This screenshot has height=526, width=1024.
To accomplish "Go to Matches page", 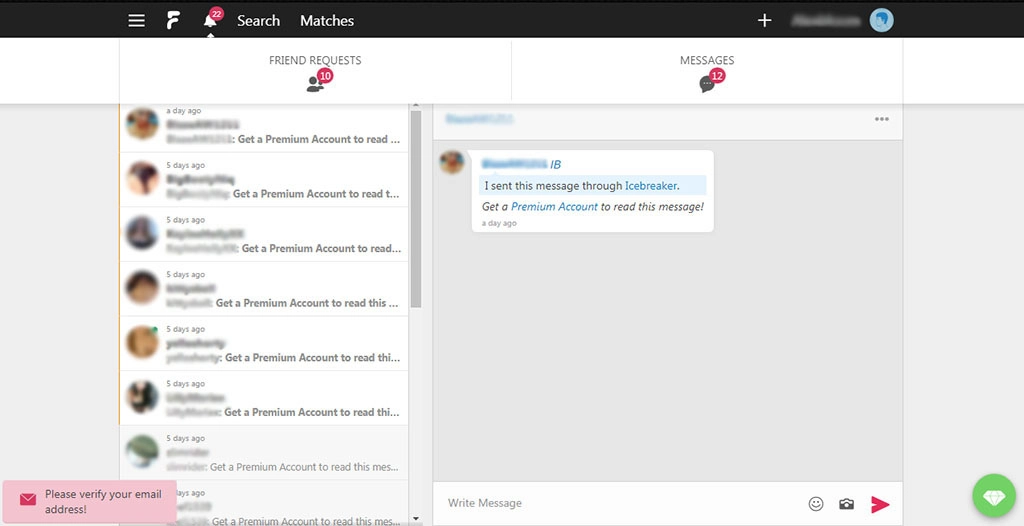I will (327, 20).
